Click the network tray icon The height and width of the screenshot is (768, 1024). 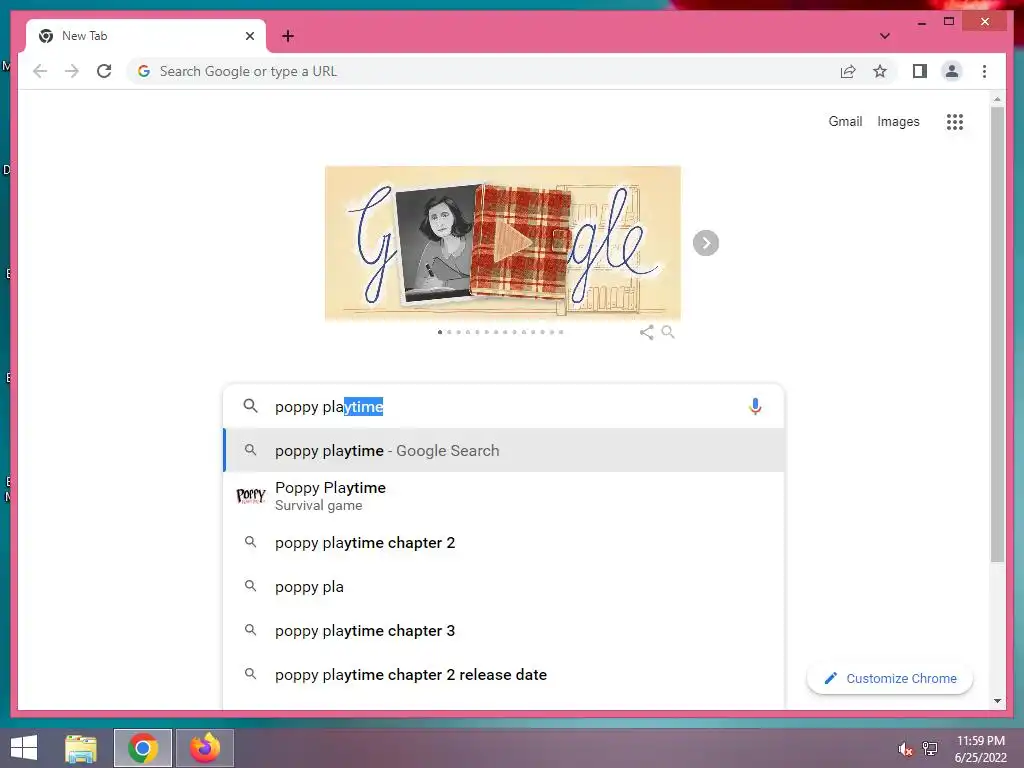click(x=931, y=749)
